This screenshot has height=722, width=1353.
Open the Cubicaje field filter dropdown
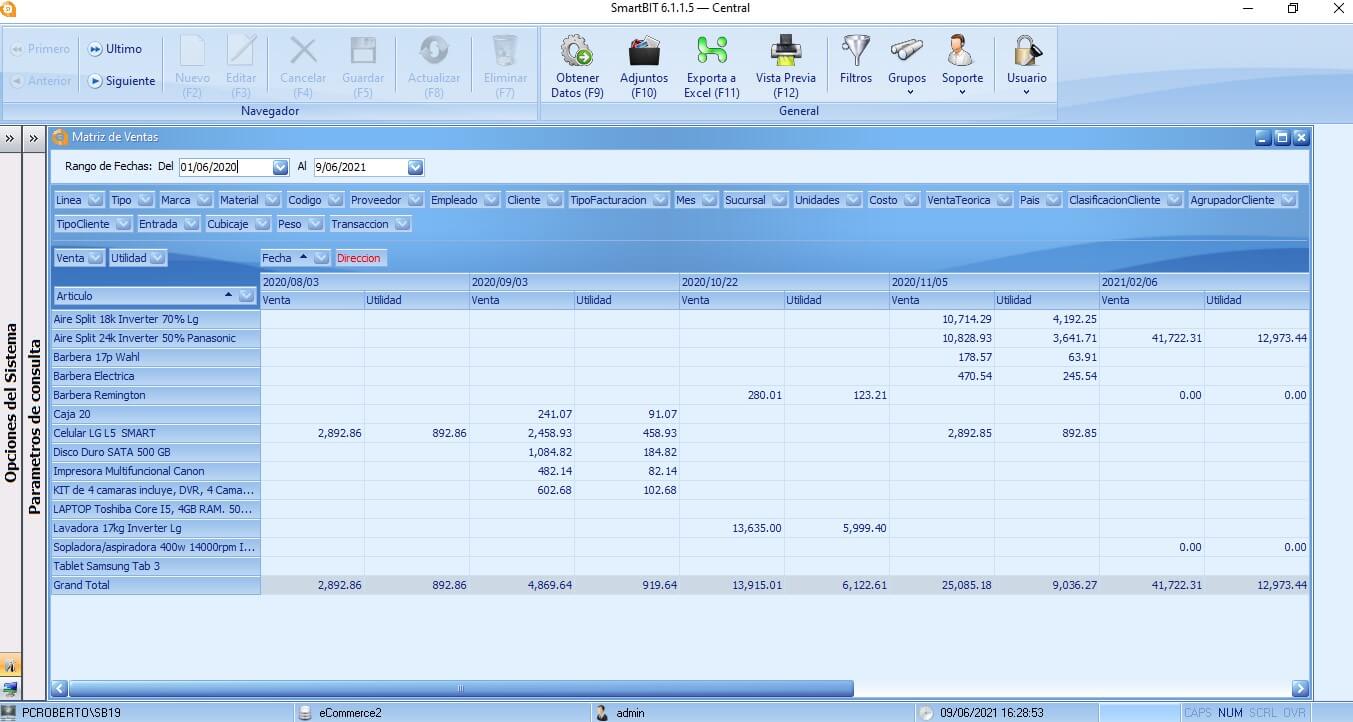(x=261, y=224)
